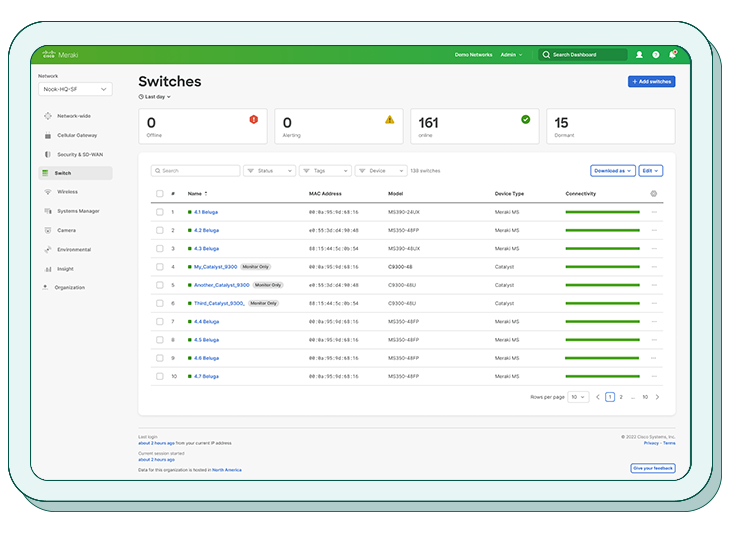Open the user account icon
Image resolution: width=730 pixels, height=536 pixels.
pyautogui.click(x=639, y=54)
